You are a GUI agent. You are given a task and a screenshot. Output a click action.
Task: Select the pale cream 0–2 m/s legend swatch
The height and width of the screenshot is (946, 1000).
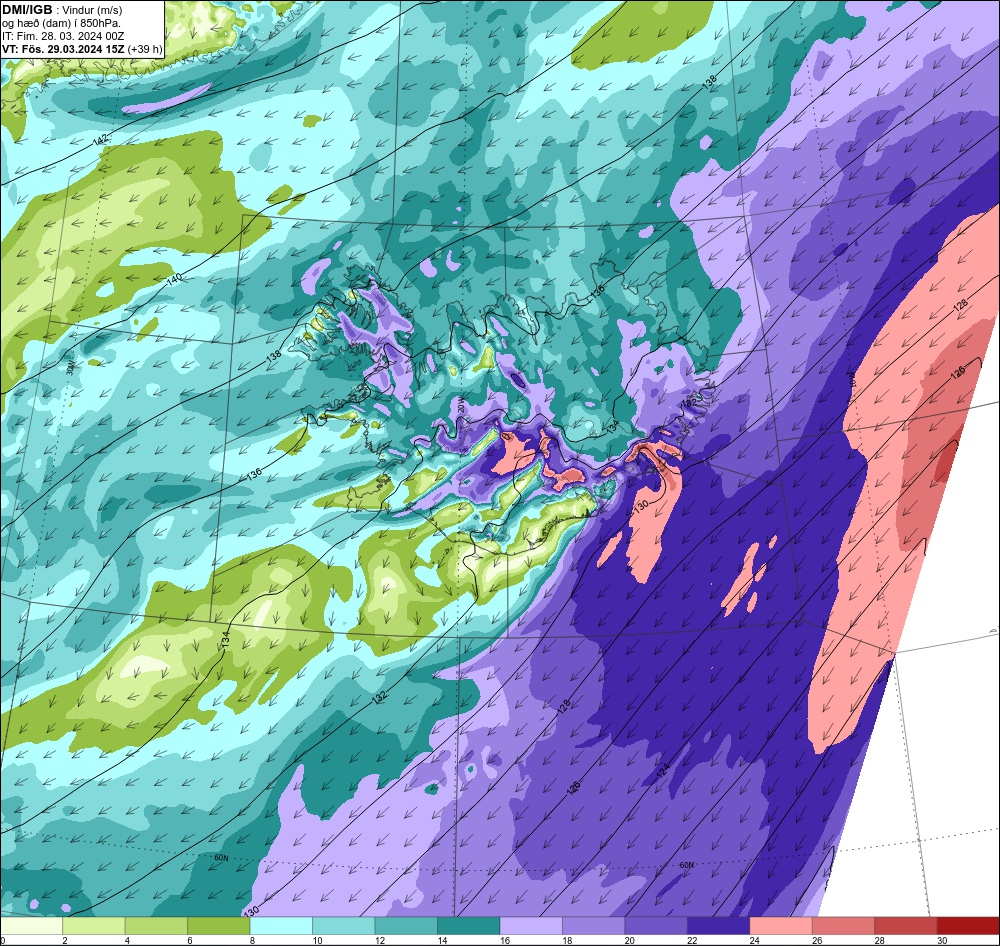32,926
